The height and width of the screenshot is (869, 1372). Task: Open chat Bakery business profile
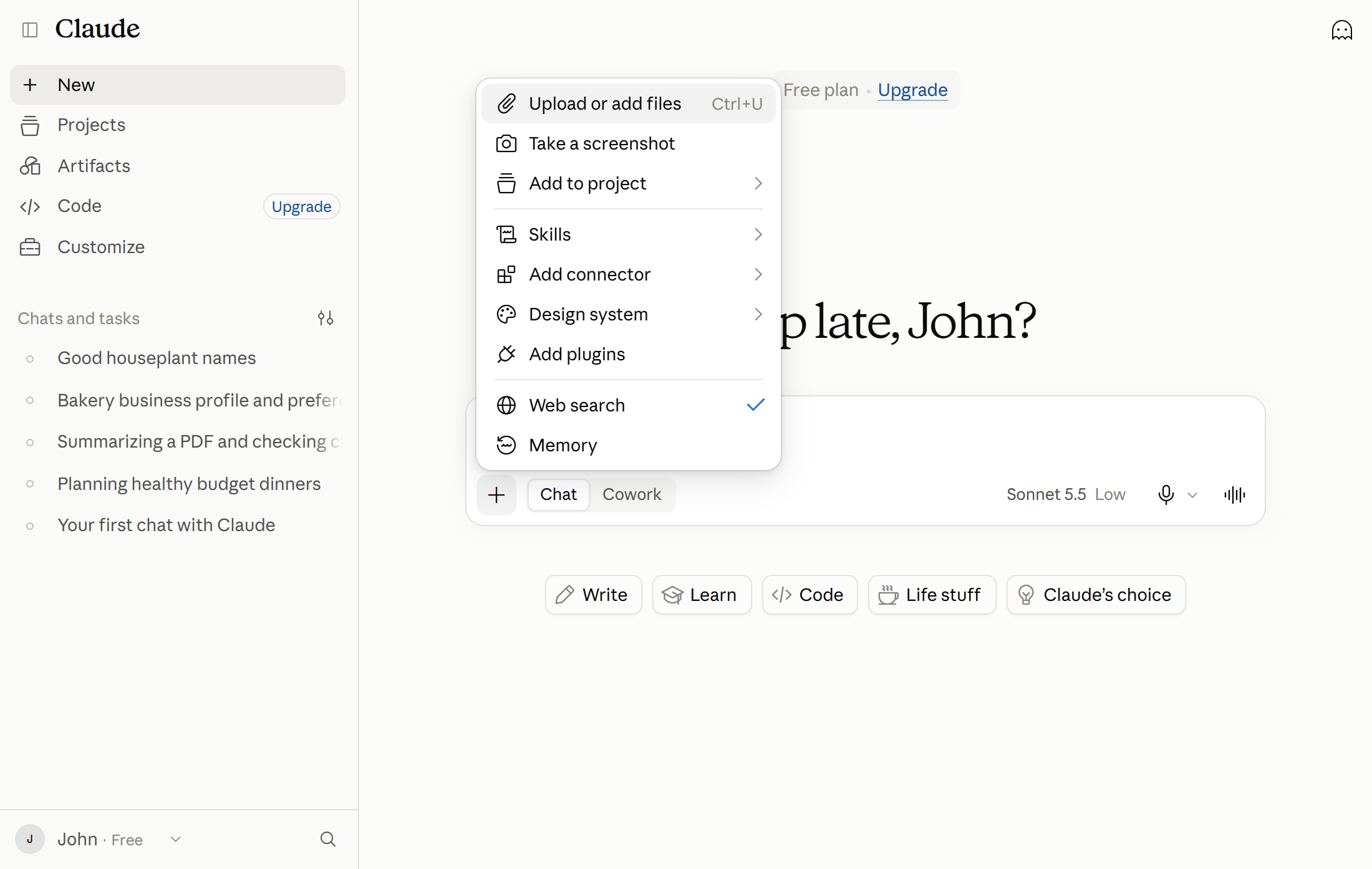coord(178,400)
